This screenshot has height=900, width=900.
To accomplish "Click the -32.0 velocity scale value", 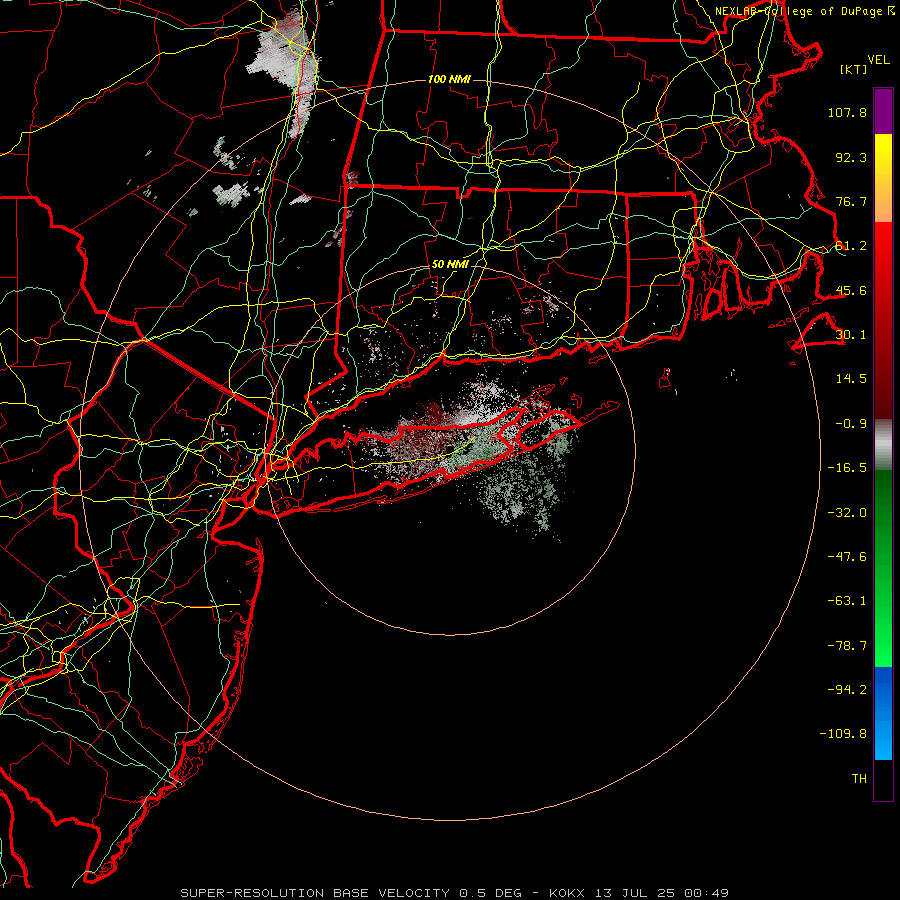I will pyautogui.click(x=847, y=513).
